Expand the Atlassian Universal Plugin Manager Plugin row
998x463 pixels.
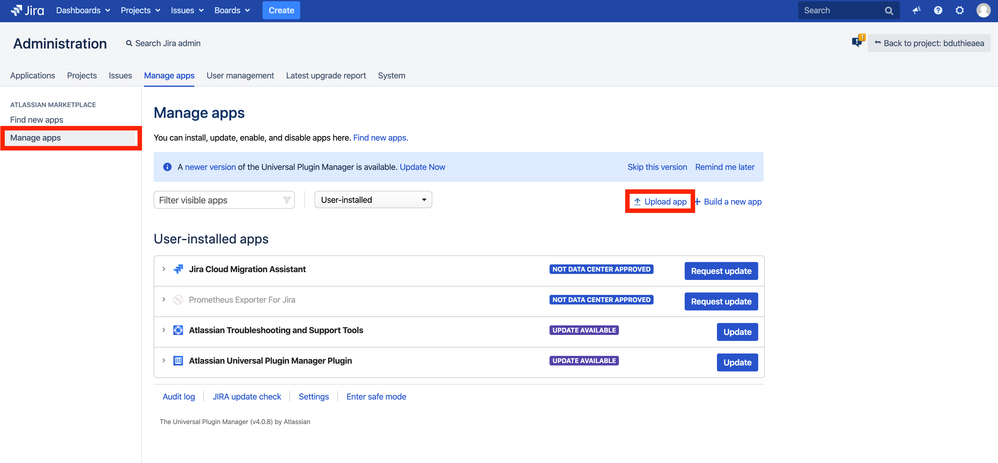click(164, 361)
